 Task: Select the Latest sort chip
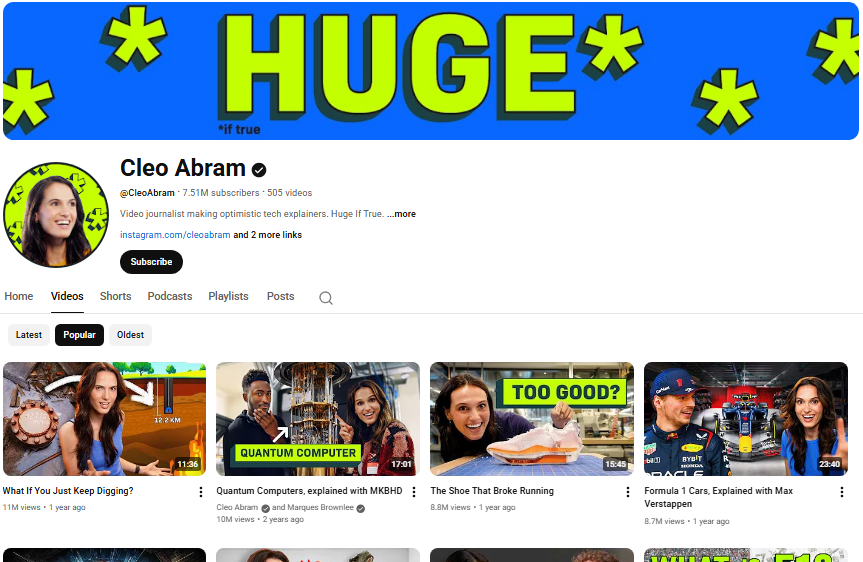tap(29, 335)
